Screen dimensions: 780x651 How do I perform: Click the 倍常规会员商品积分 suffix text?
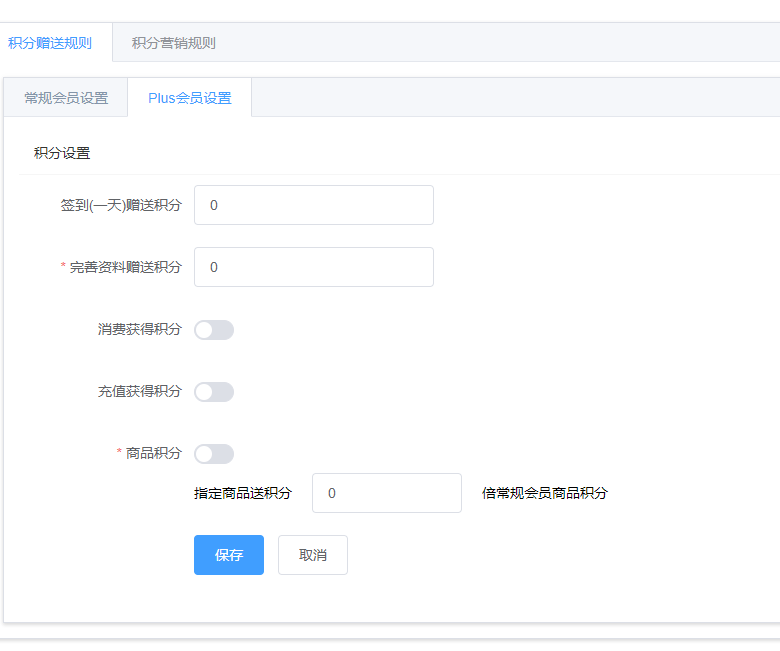tap(545, 493)
